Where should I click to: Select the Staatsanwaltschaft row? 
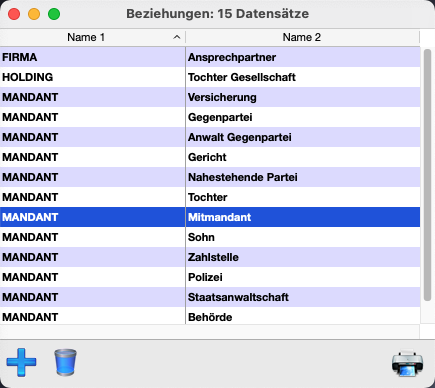point(210,297)
